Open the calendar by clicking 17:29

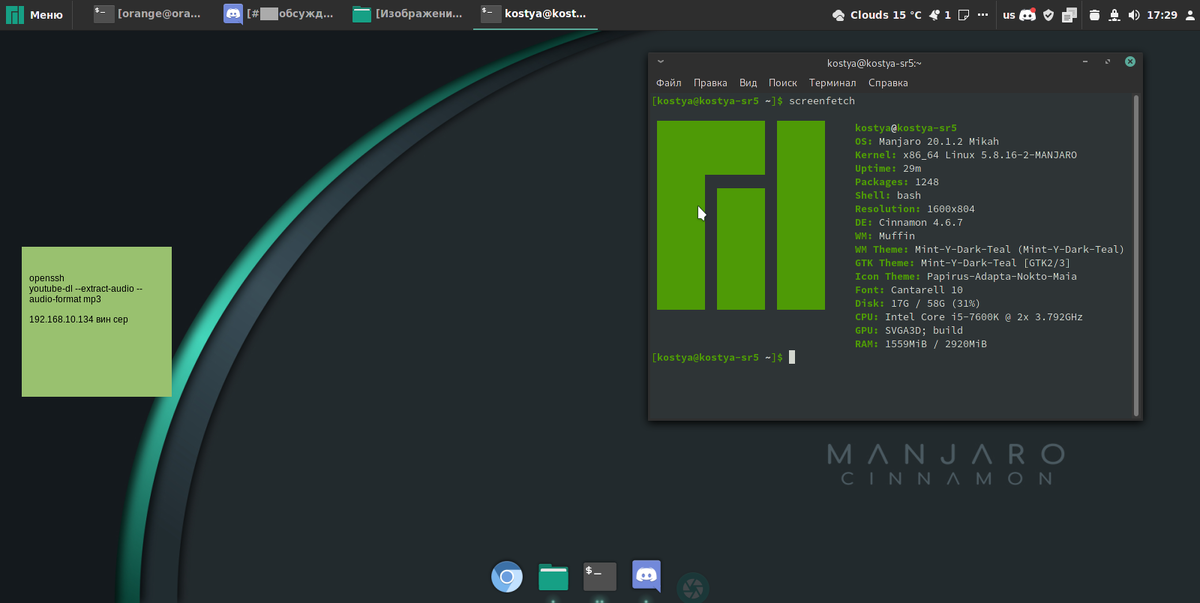pos(1162,15)
